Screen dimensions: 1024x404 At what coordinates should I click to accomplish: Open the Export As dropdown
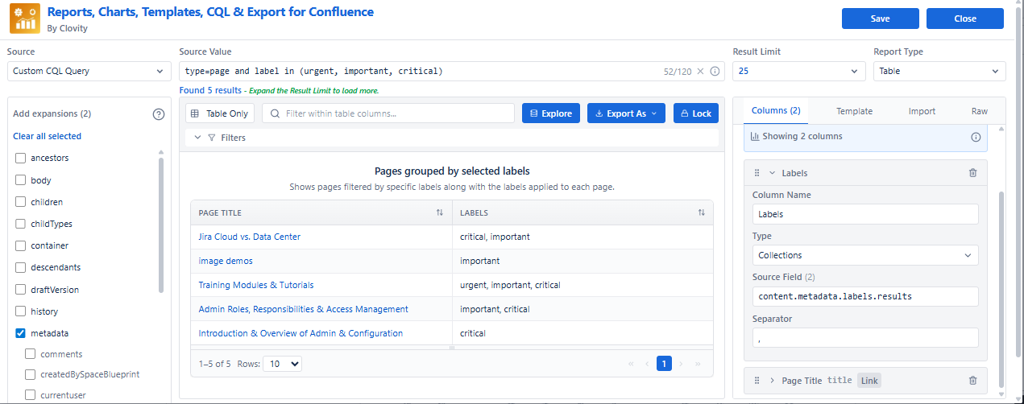coord(626,114)
